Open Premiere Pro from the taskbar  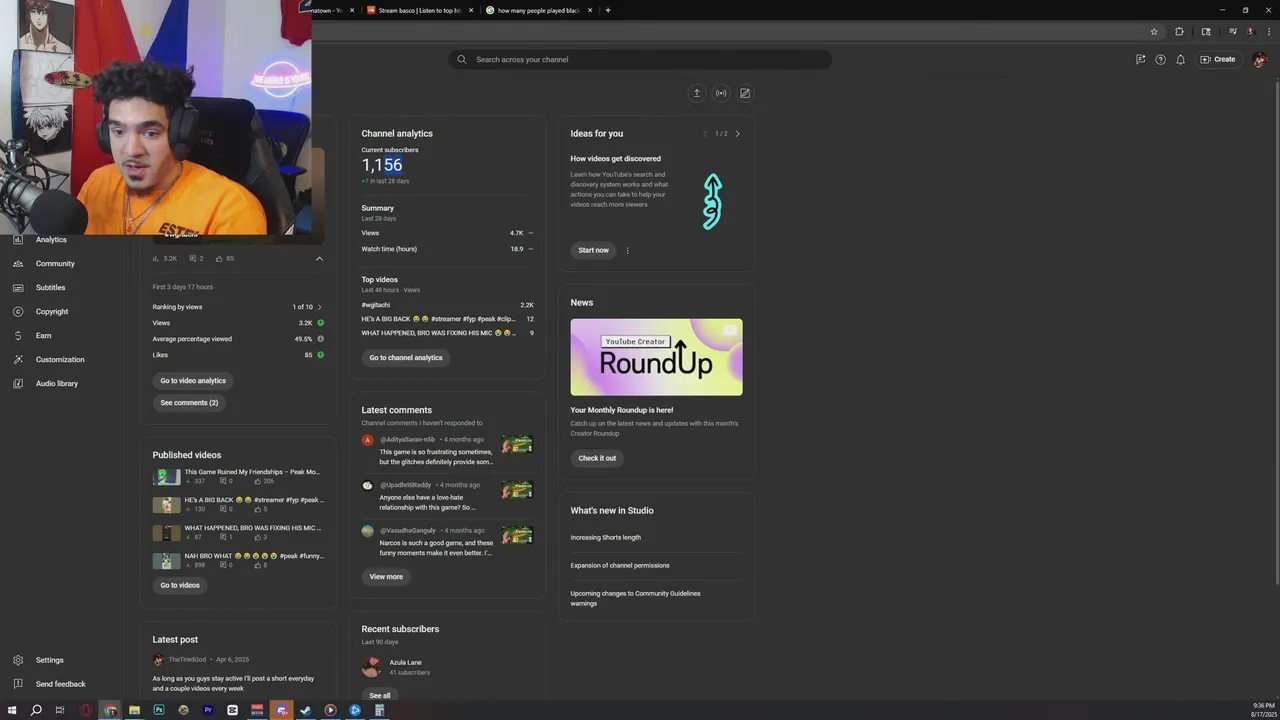208,710
